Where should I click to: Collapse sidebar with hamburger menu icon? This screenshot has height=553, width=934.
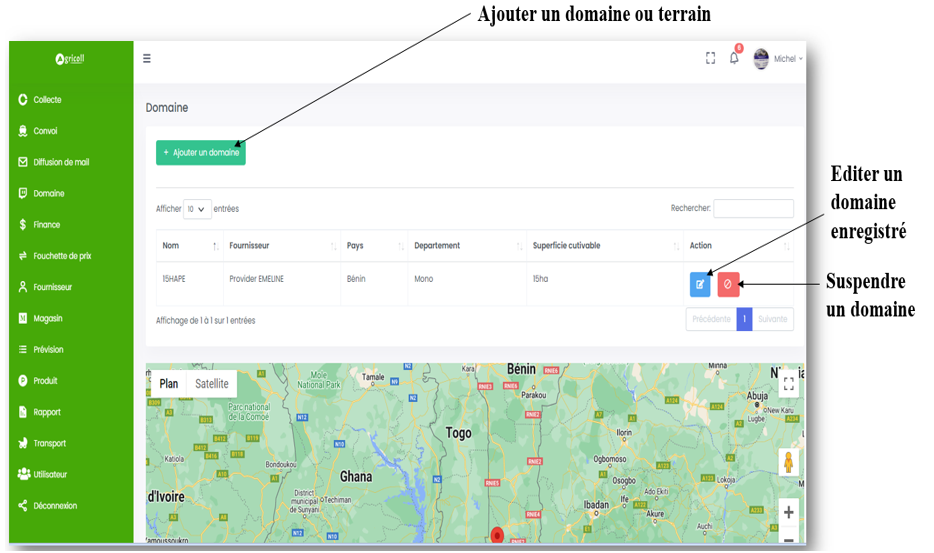pyautogui.click(x=147, y=59)
